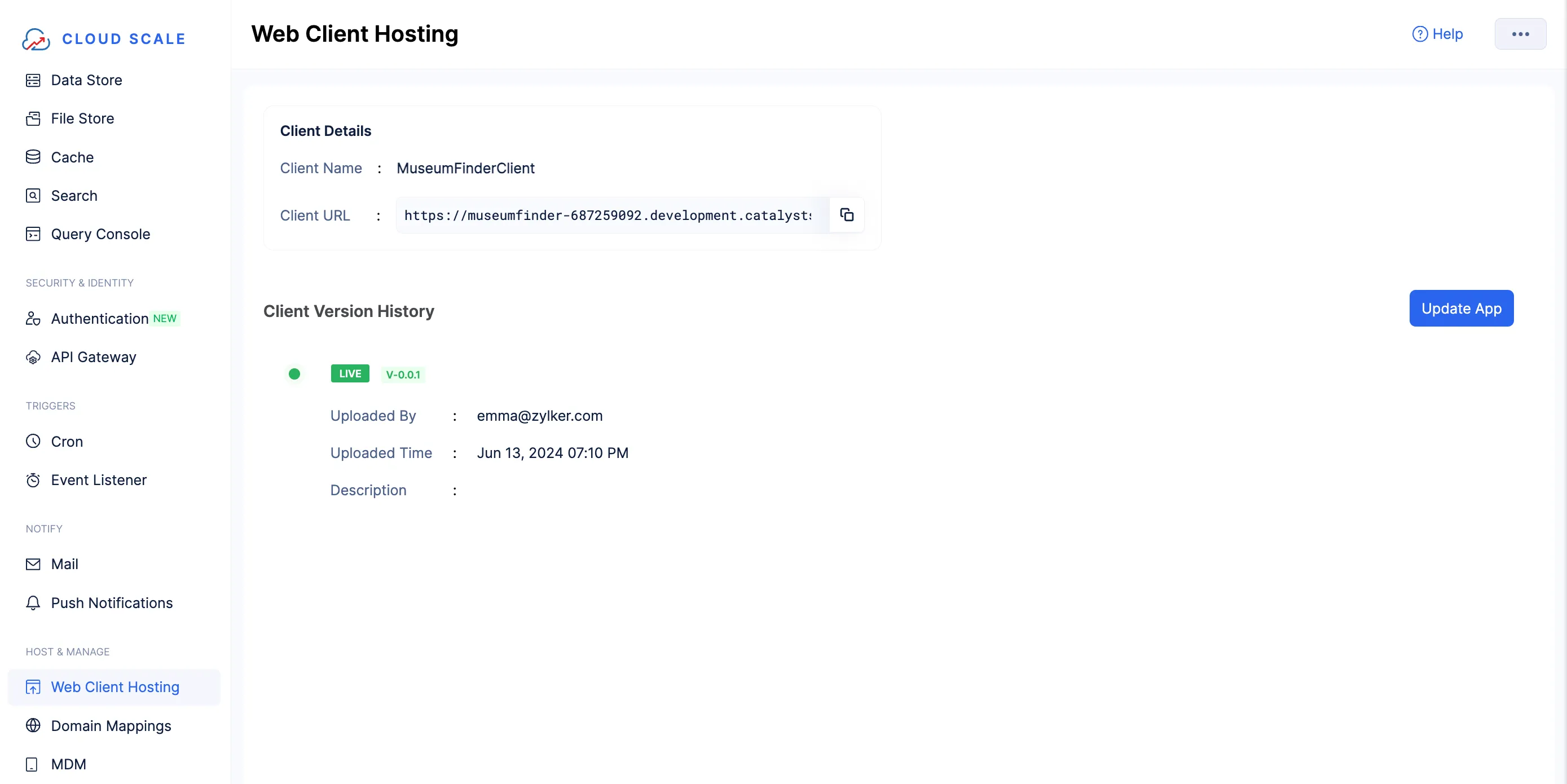The image size is (1567, 784).
Task: Copy the Client URL with copy icon
Action: point(846,215)
